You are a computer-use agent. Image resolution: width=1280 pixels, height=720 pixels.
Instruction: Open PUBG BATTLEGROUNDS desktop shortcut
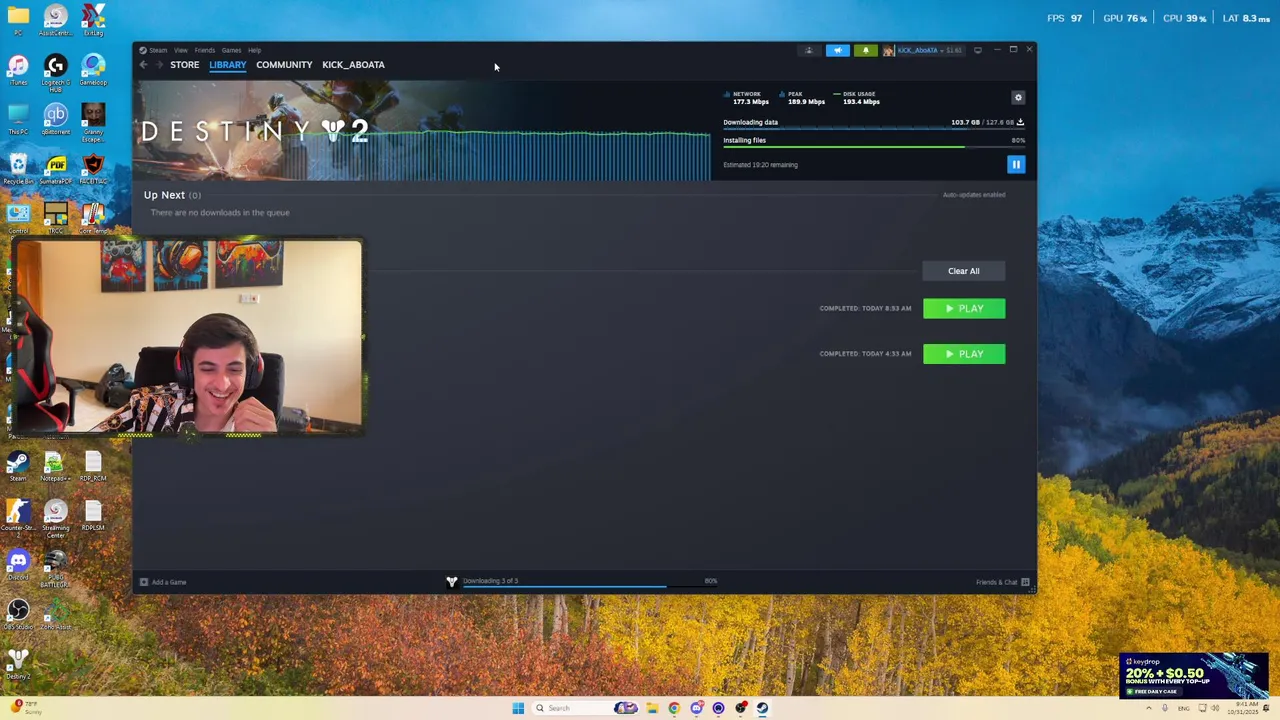click(55, 568)
